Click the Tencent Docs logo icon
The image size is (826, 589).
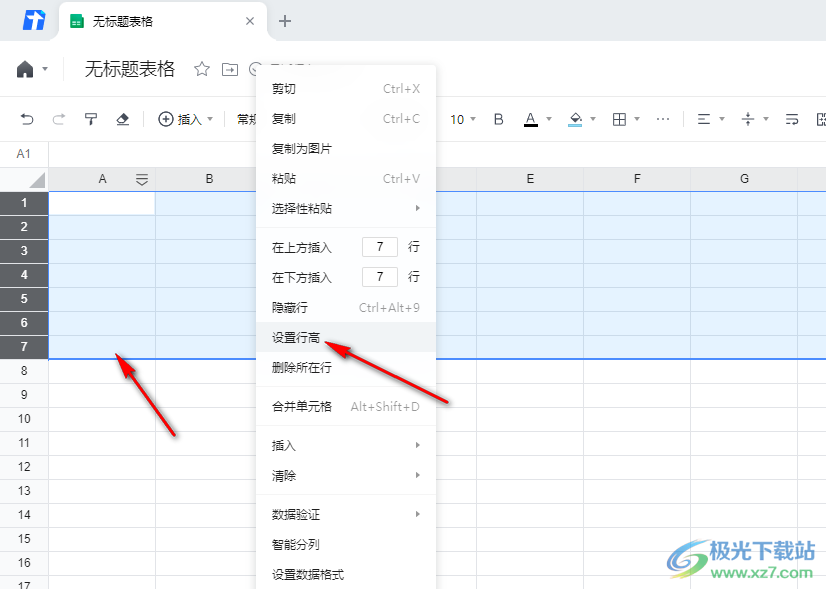click(x=34, y=21)
